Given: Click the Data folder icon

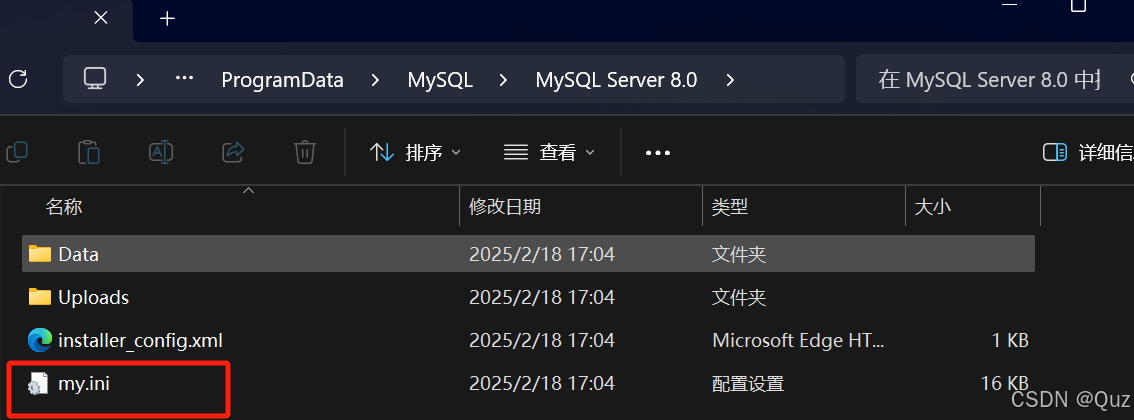Looking at the screenshot, I should (40, 254).
